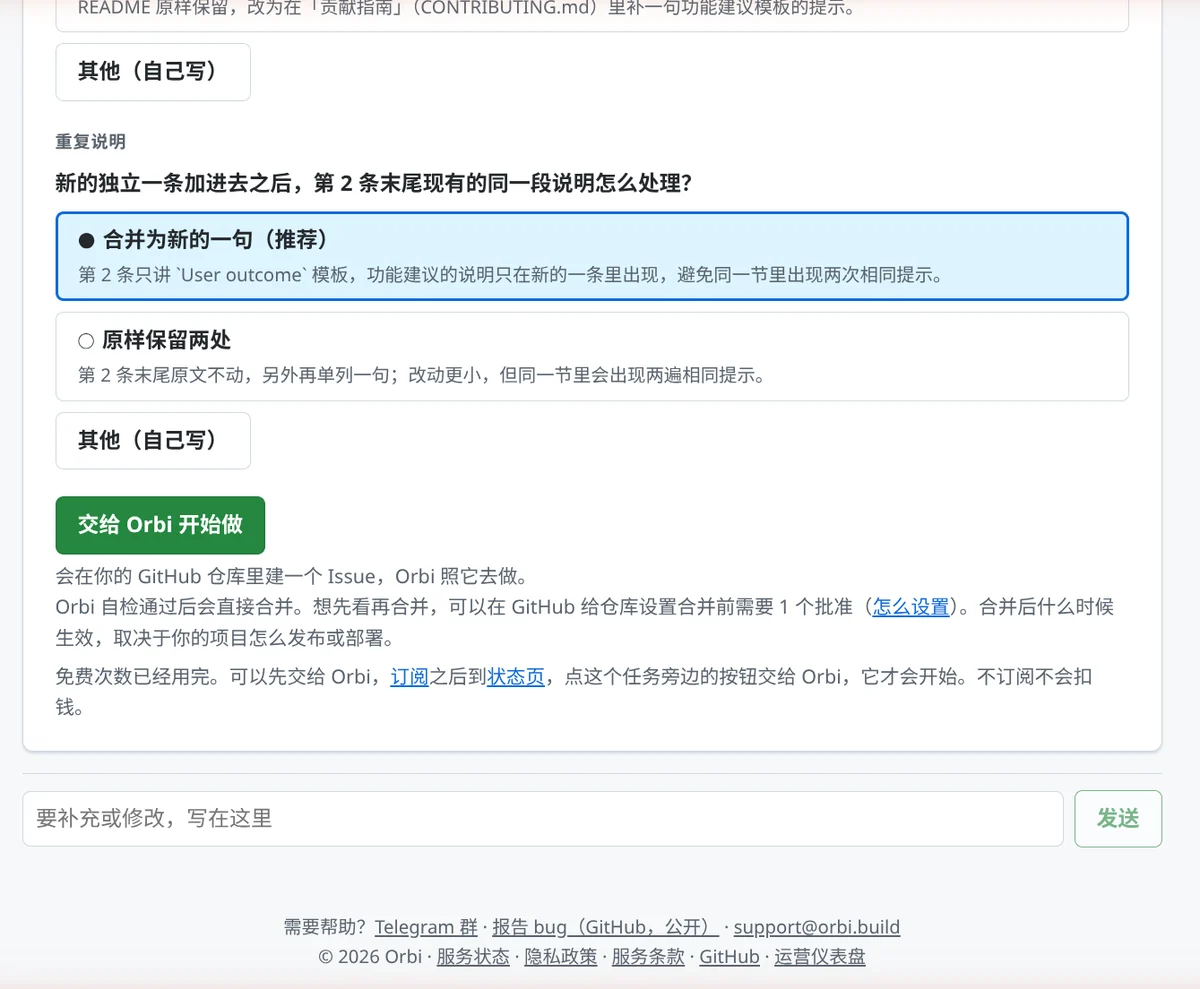
Task: Open the 订阅 link
Action: tap(409, 677)
